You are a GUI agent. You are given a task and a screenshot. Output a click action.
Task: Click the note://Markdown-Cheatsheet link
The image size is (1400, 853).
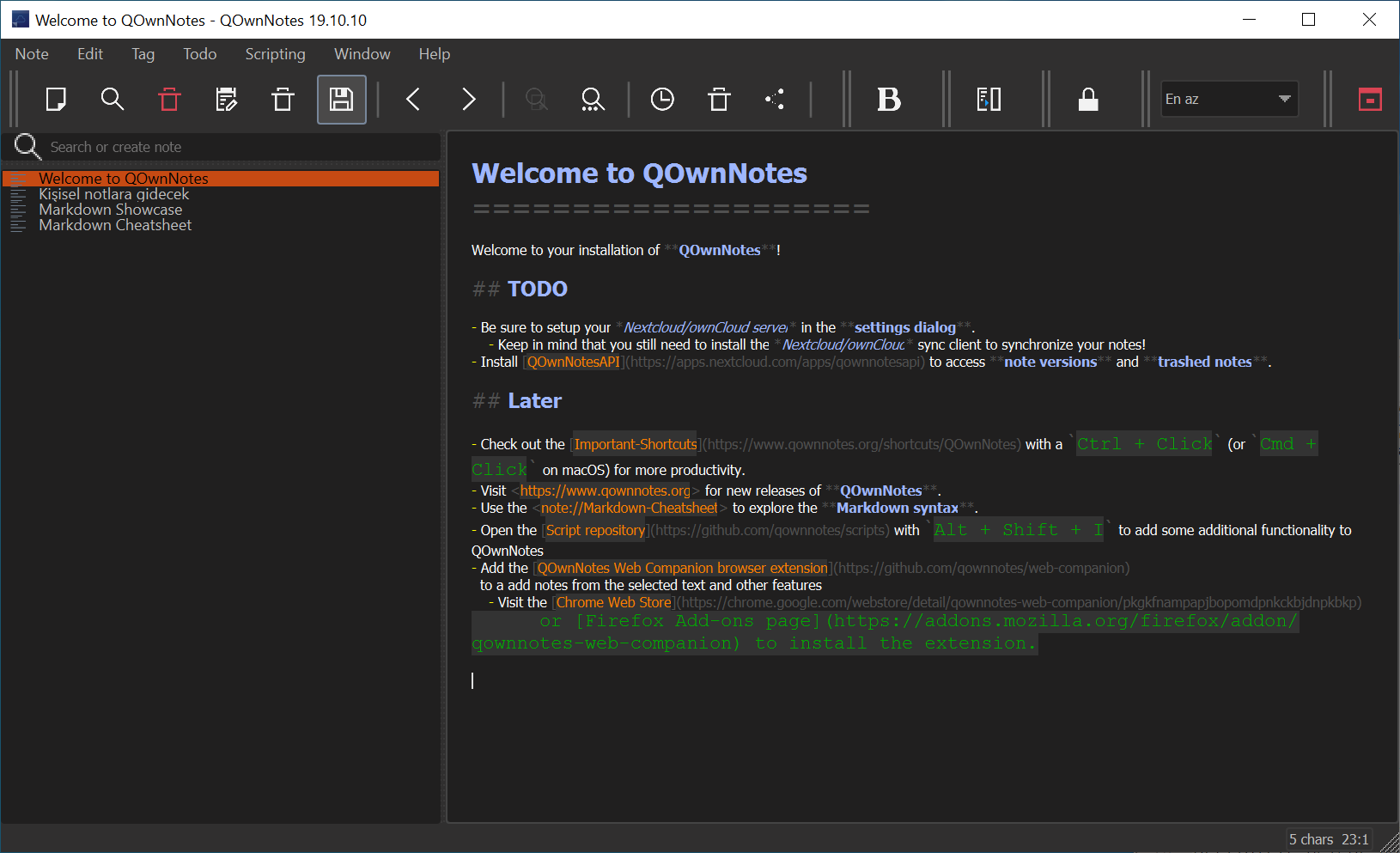(629, 509)
